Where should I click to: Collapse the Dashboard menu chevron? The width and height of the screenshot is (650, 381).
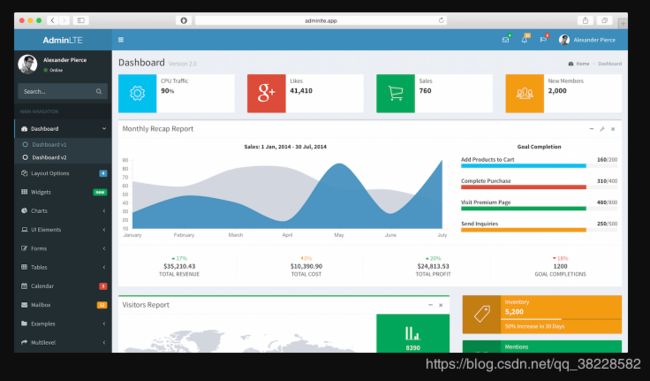pyautogui.click(x=104, y=129)
